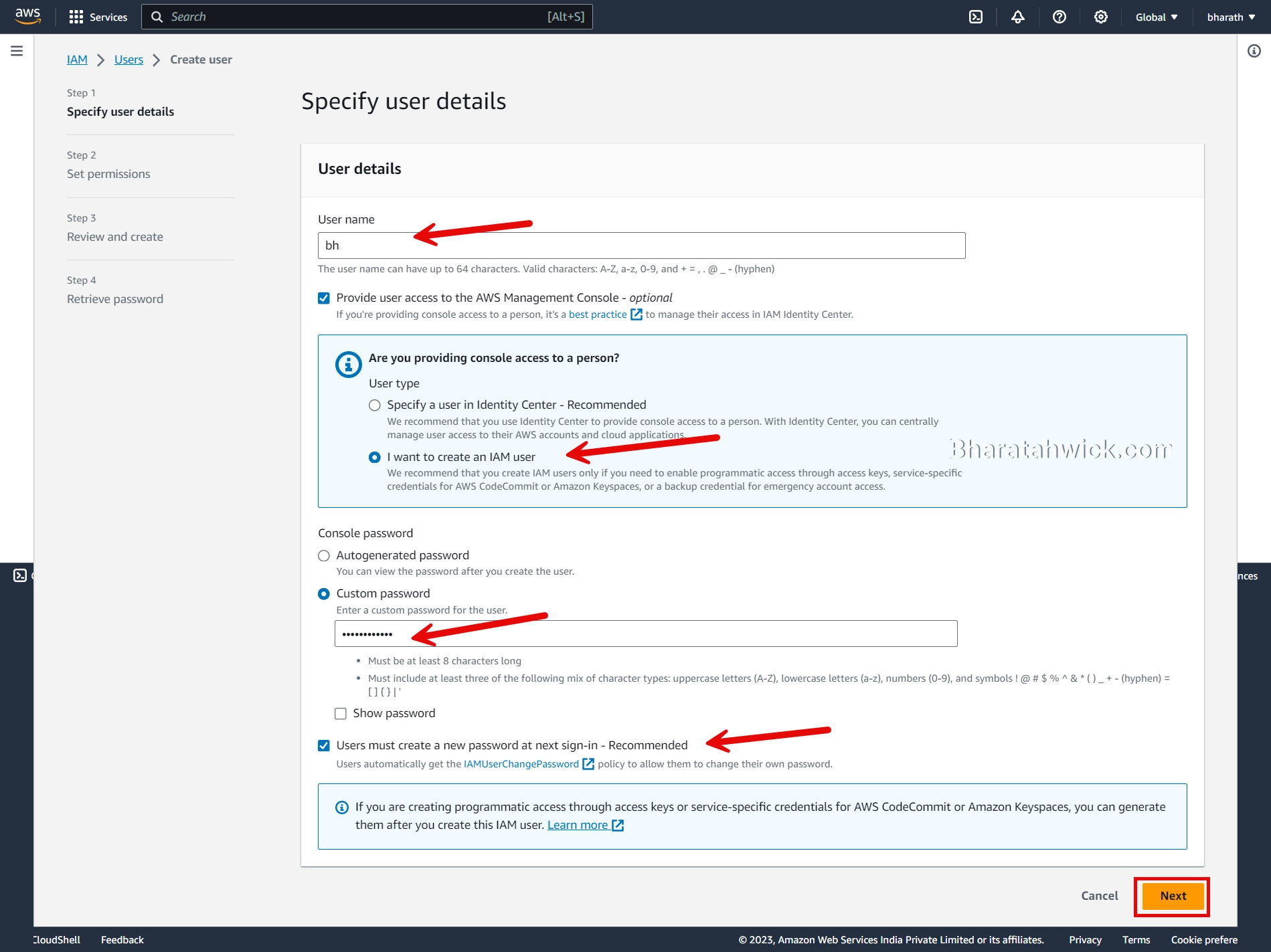Click Step 3 Review and create
1271x952 pixels.
115,237
